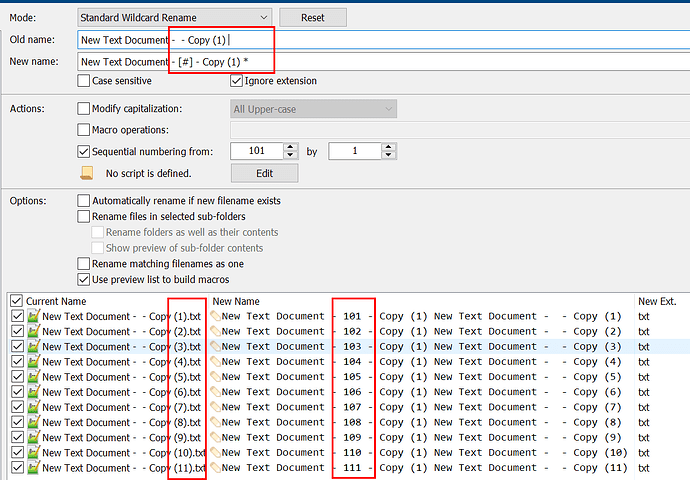The height and width of the screenshot is (480, 690).
Task: Click file icon of Copy (8).txt row
Action: pyautogui.click(x=33, y=422)
